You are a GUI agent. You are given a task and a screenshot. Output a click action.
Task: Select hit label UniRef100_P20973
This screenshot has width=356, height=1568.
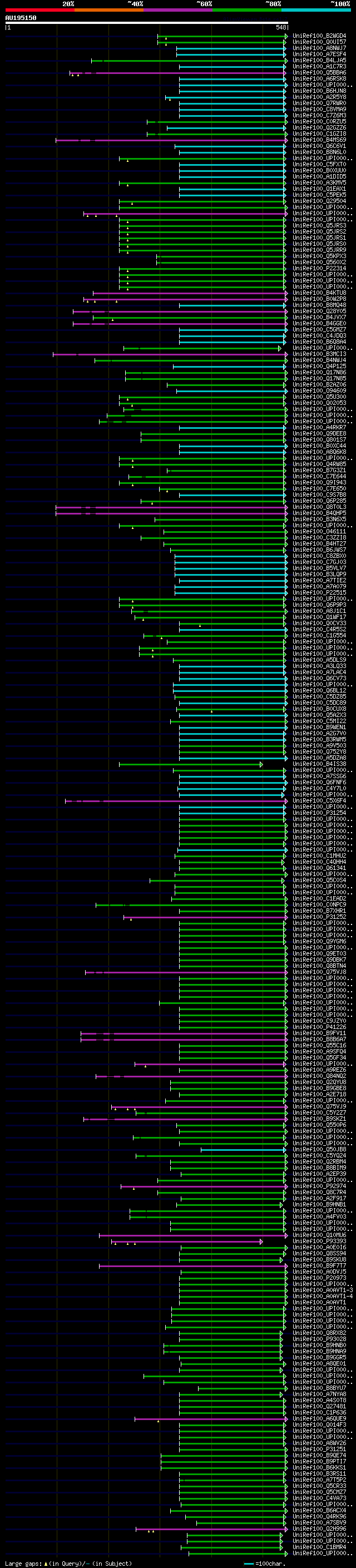[x=319, y=1278]
